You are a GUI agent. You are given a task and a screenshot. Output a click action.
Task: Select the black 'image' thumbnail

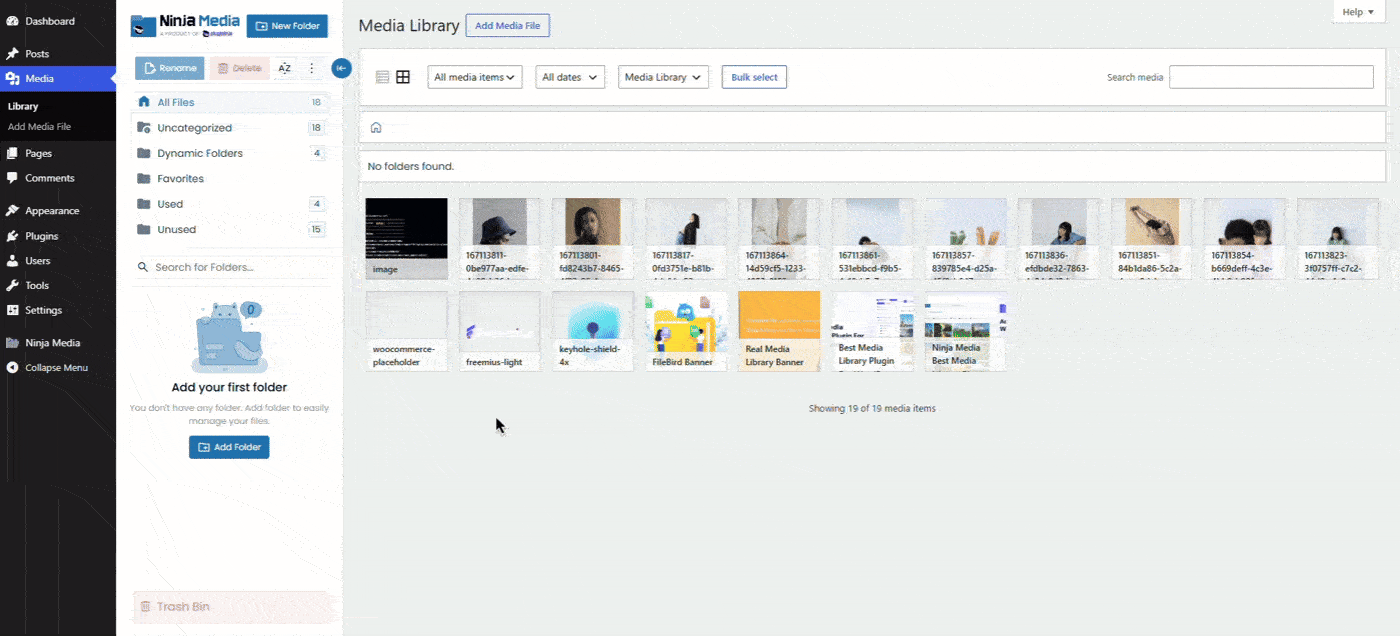click(x=406, y=238)
